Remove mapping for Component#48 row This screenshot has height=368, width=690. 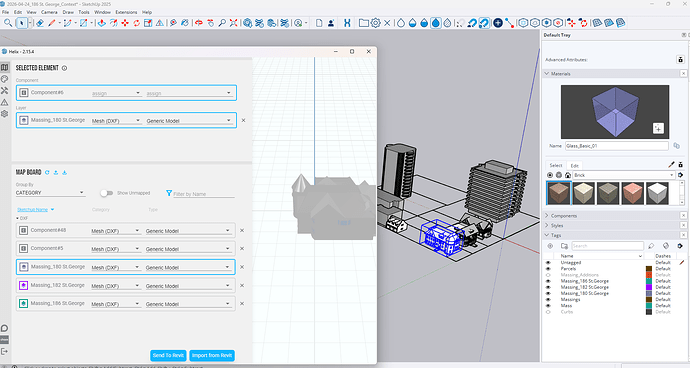pyautogui.click(x=242, y=230)
